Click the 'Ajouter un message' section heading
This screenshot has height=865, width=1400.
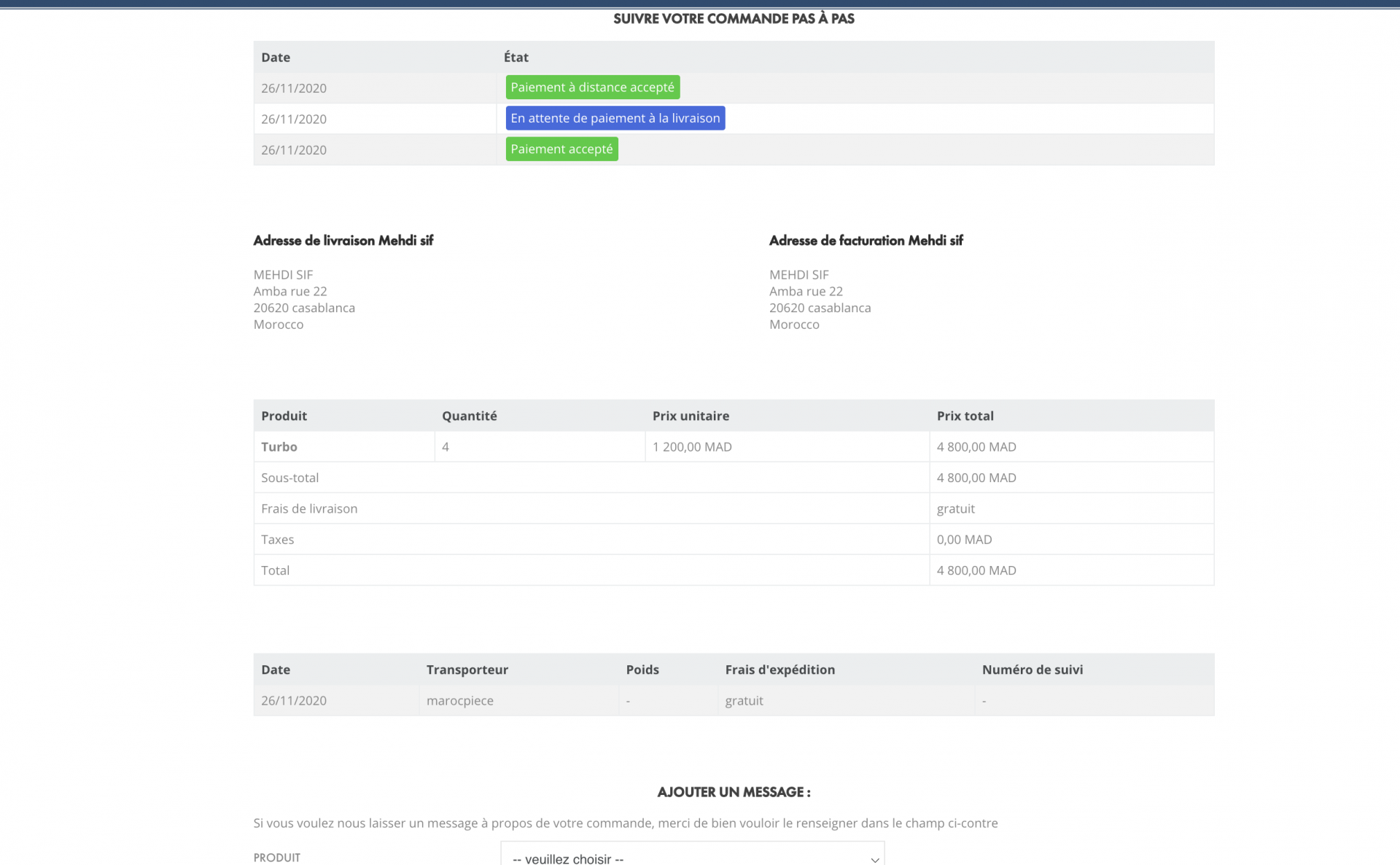click(734, 792)
